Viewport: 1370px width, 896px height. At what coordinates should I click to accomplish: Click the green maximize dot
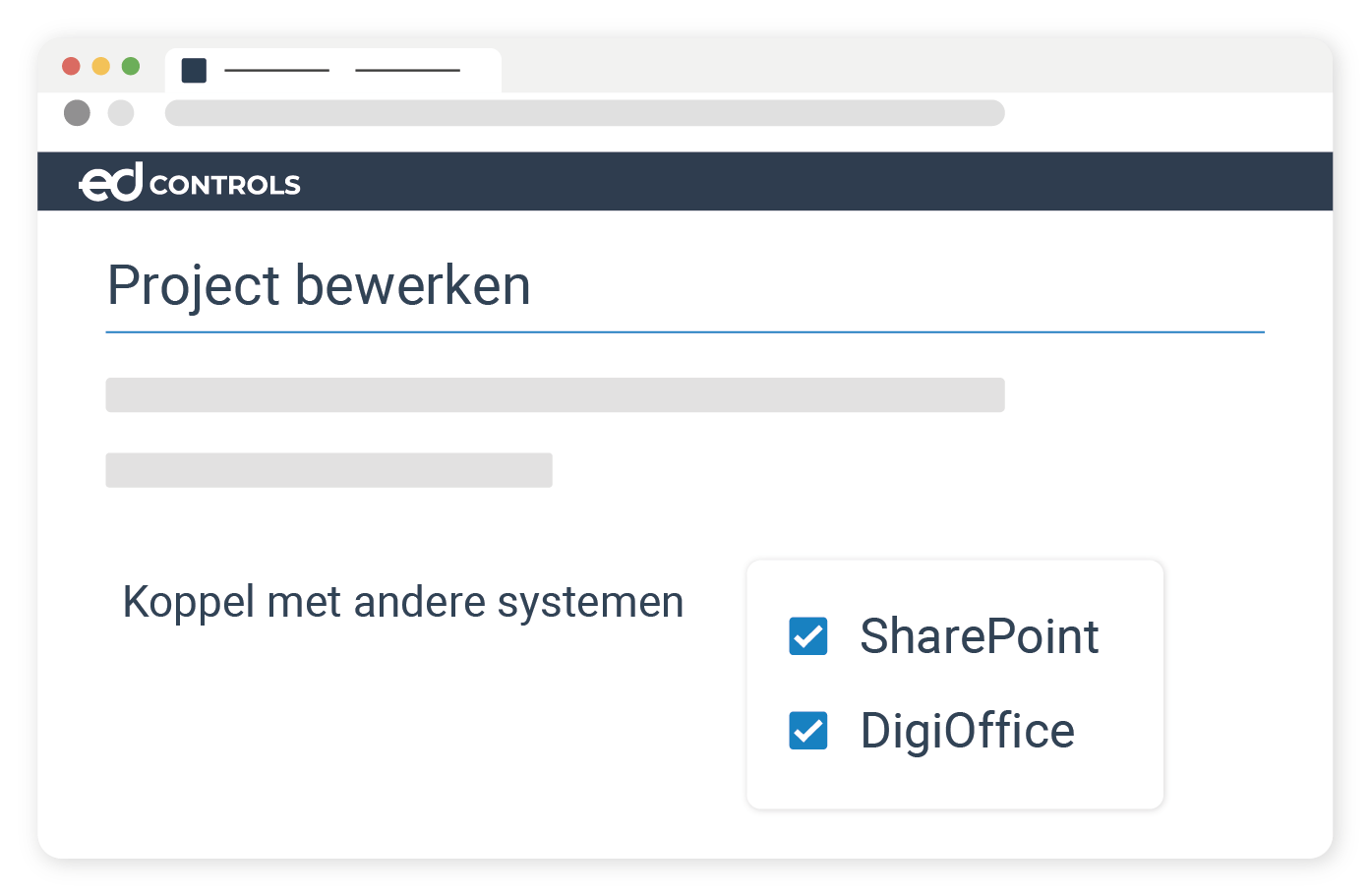click(130, 66)
